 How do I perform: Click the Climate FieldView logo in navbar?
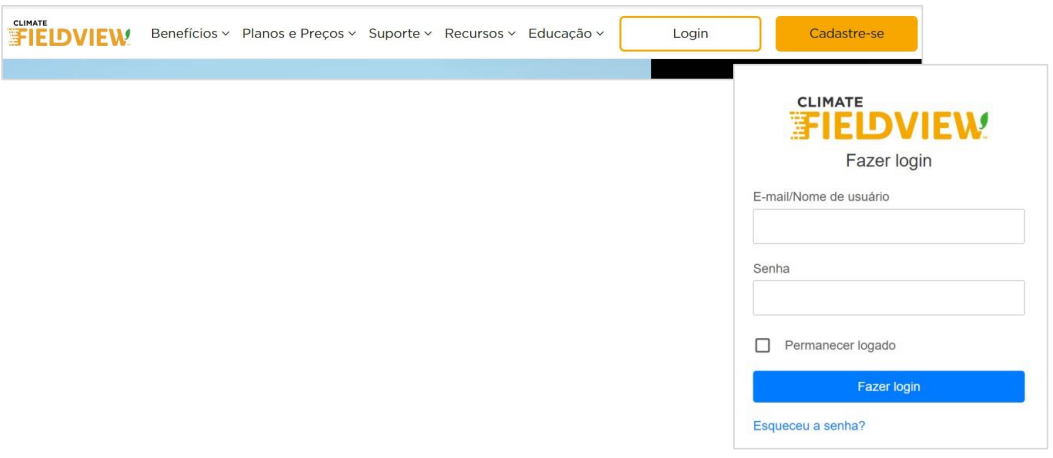pos(69,34)
